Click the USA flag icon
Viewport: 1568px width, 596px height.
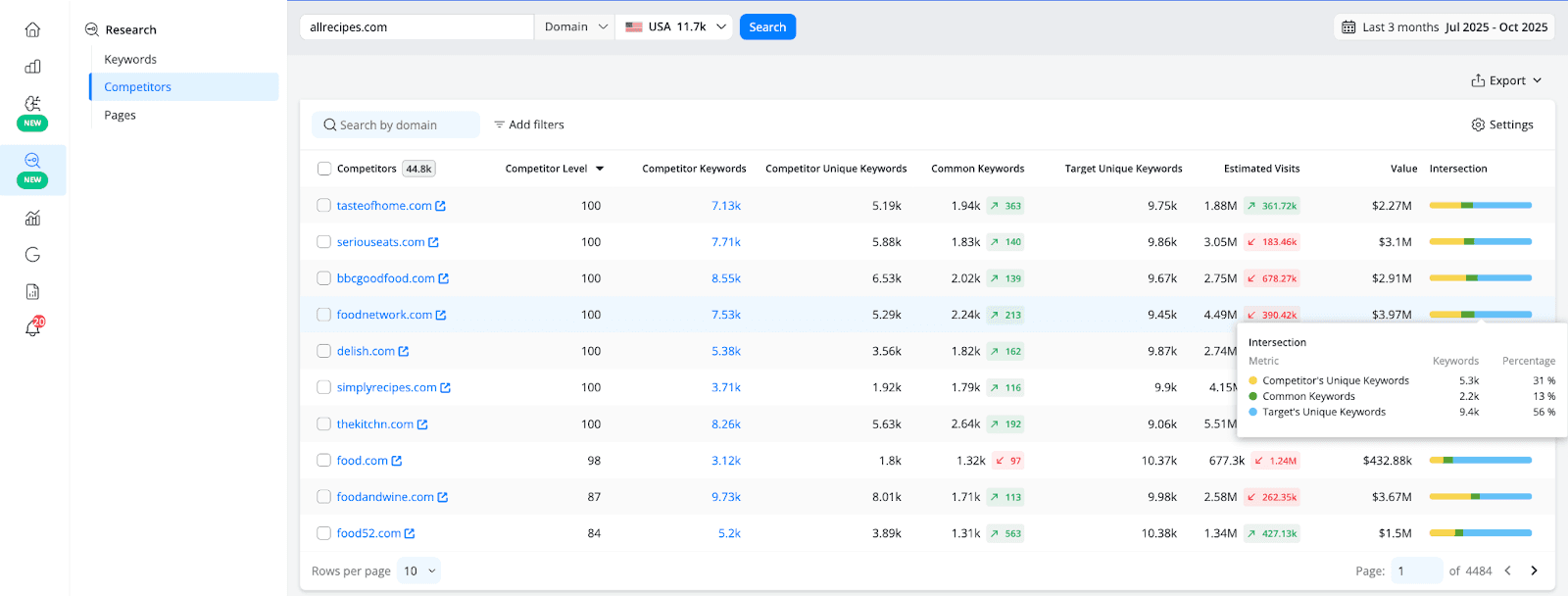point(634,27)
